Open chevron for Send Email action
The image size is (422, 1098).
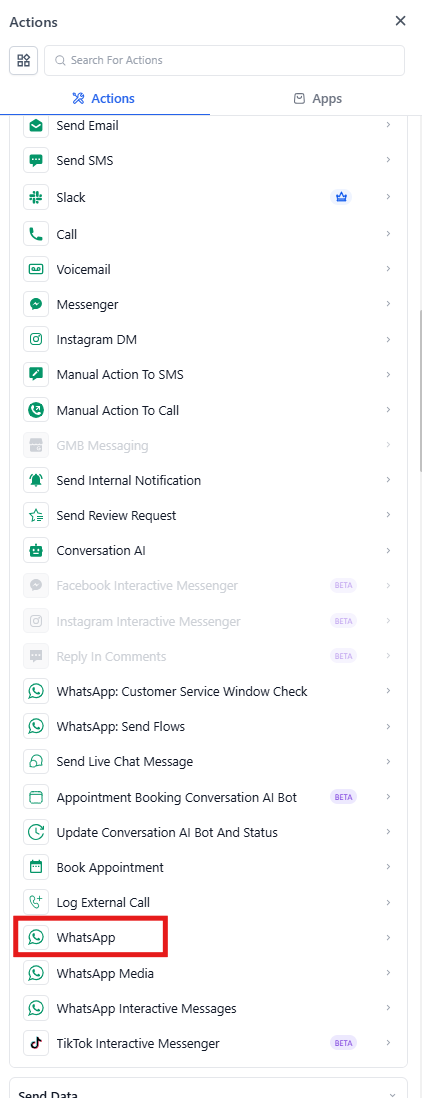(x=388, y=125)
